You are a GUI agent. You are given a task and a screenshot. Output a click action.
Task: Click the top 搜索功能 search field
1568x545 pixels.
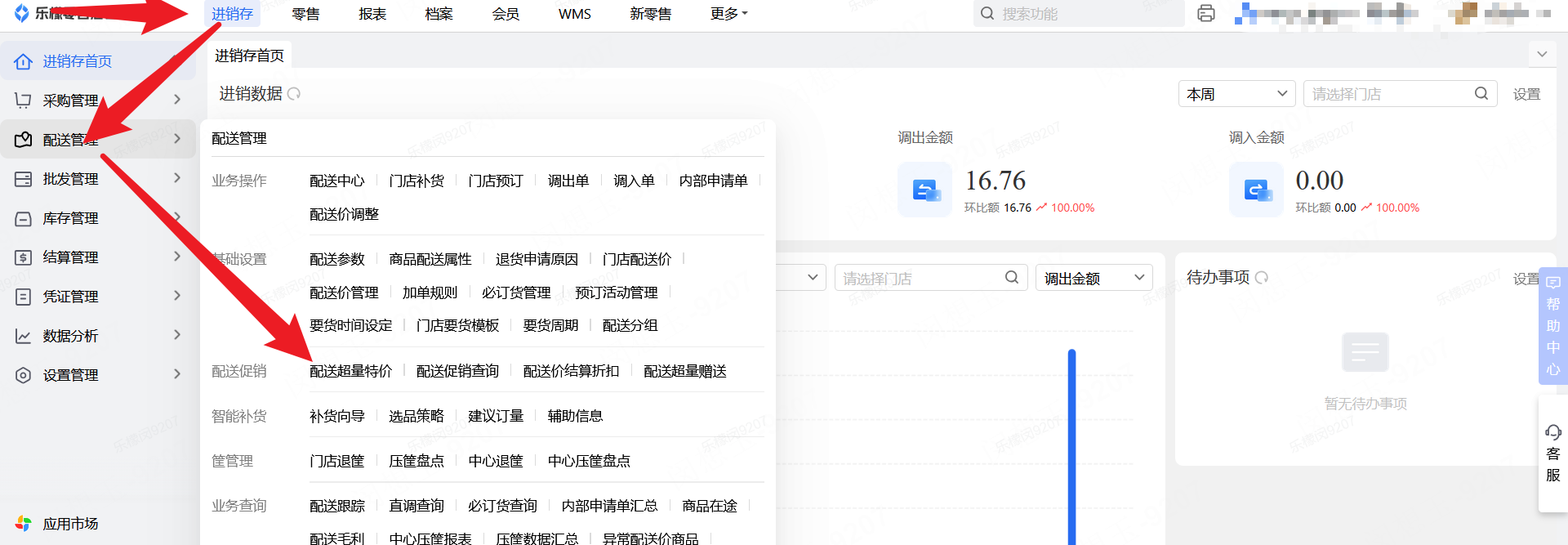(1079, 14)
